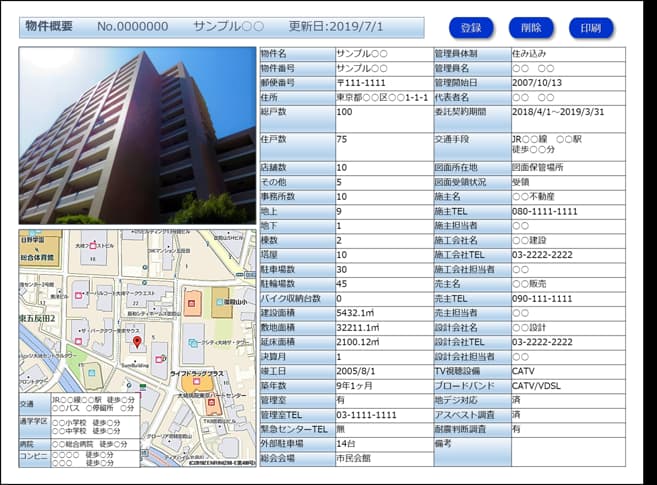Click the 交通 info row under the map

[90, 404]
